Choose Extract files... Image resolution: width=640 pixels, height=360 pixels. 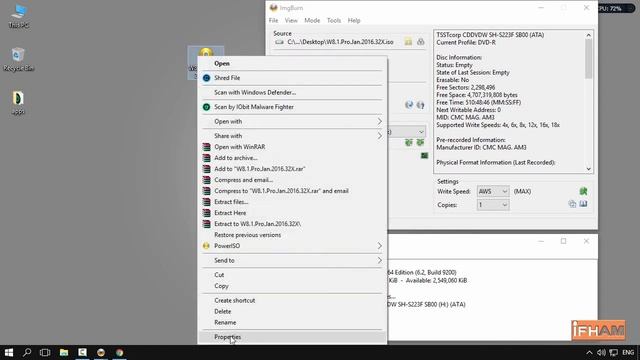tap(292, 202)
